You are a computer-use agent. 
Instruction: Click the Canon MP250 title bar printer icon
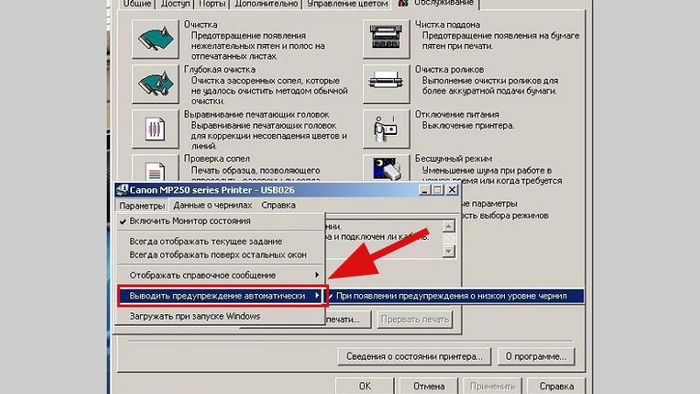click(122, 190)
